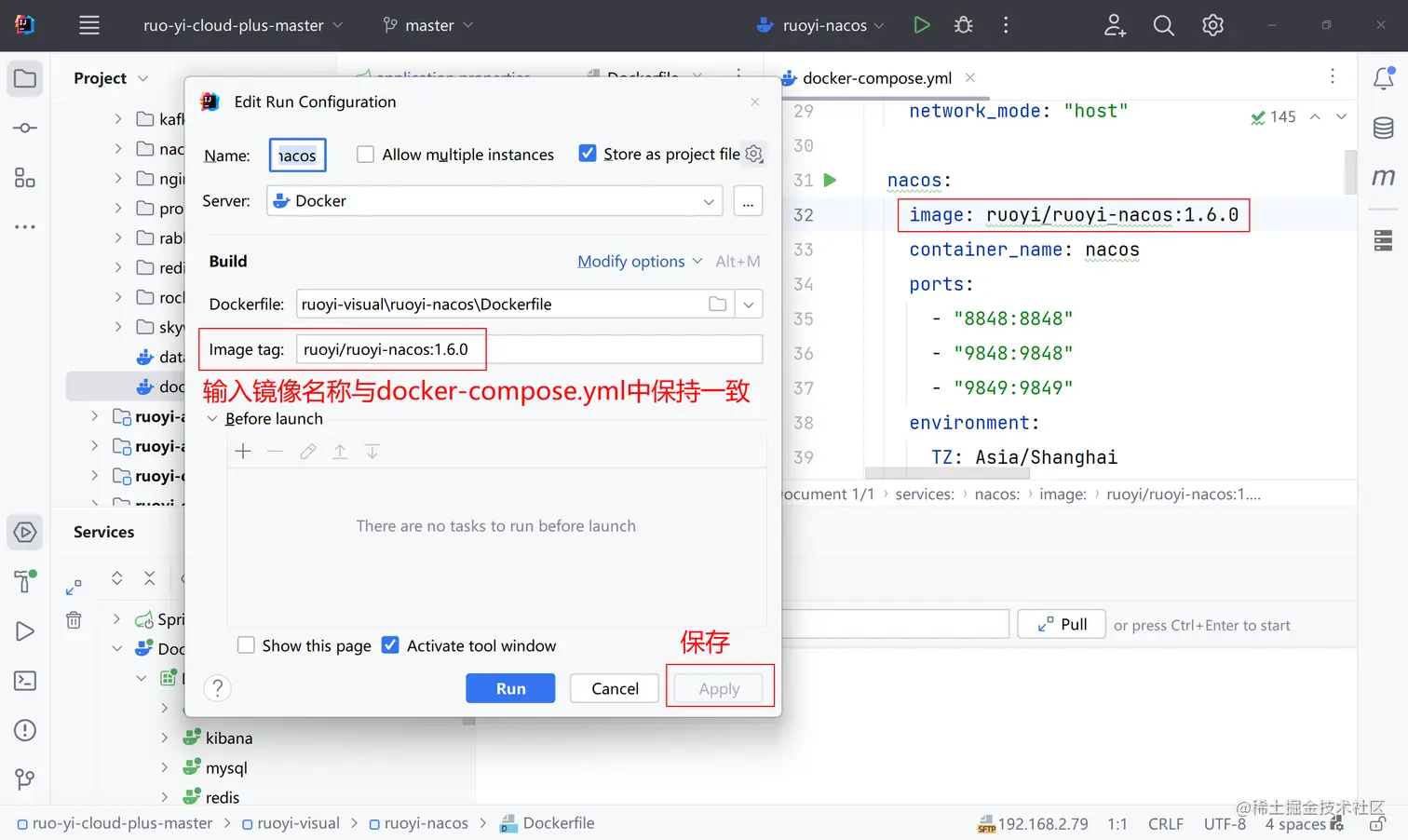The image size is (1408, 840).
Task: Open Code With Me add-user icon
Action: (1115, 25)
